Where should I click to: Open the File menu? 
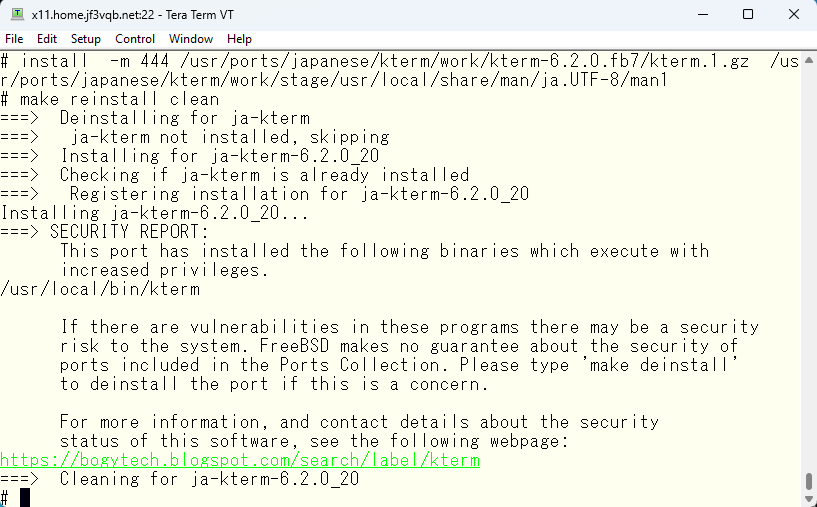[14, 39]
